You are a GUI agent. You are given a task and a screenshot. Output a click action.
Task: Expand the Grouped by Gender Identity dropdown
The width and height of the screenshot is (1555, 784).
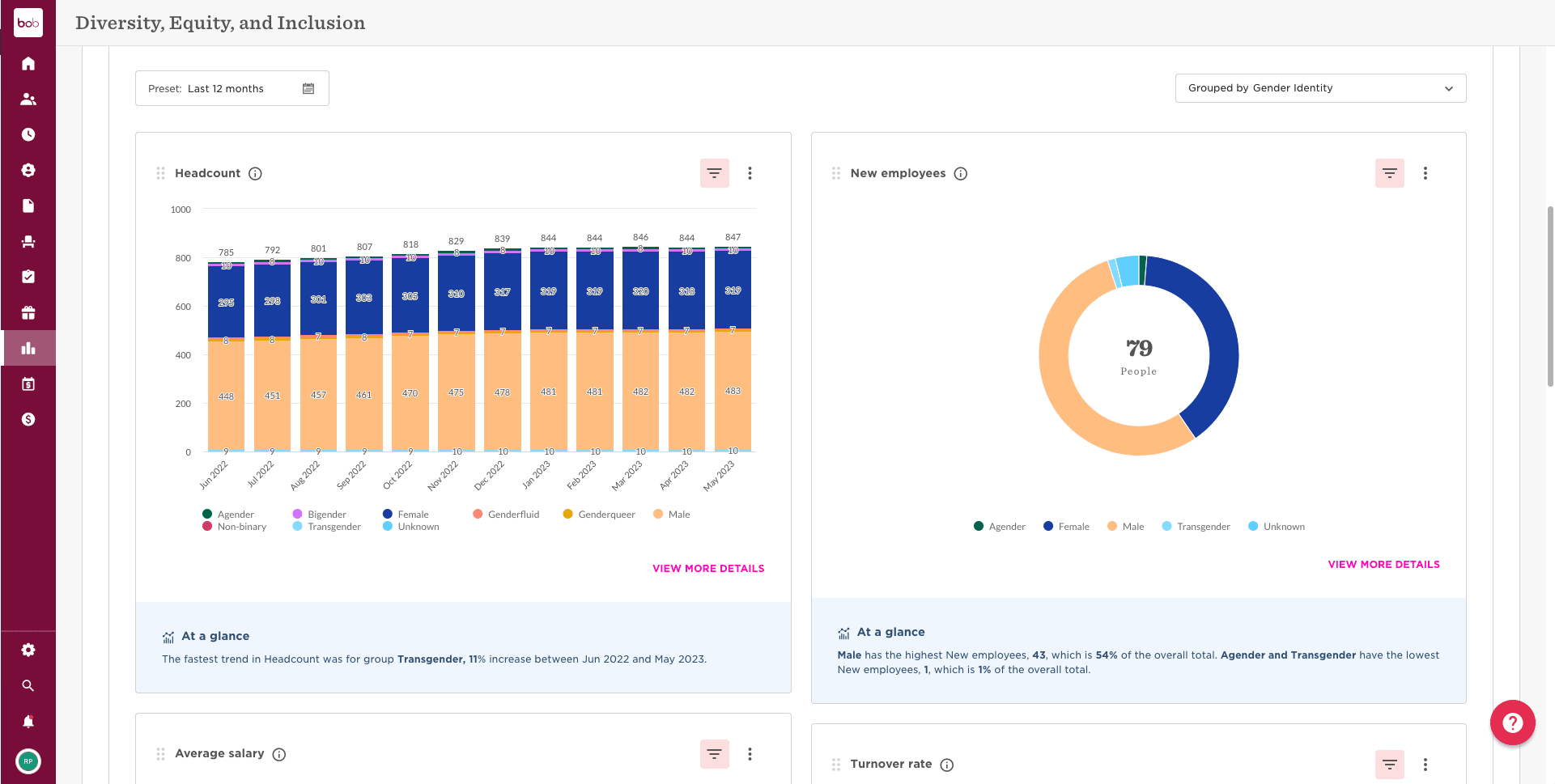pyautogui.click(x=1320, y=88)
